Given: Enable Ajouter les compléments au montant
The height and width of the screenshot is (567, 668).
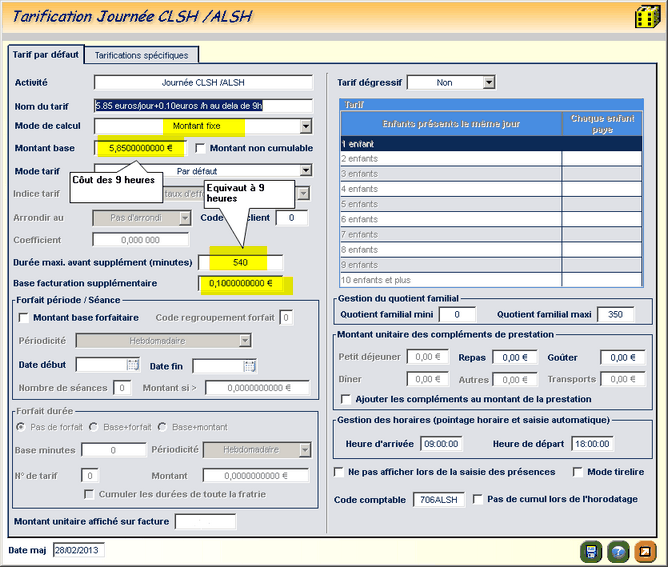Looking at the screenshot, I should (345, 399).
